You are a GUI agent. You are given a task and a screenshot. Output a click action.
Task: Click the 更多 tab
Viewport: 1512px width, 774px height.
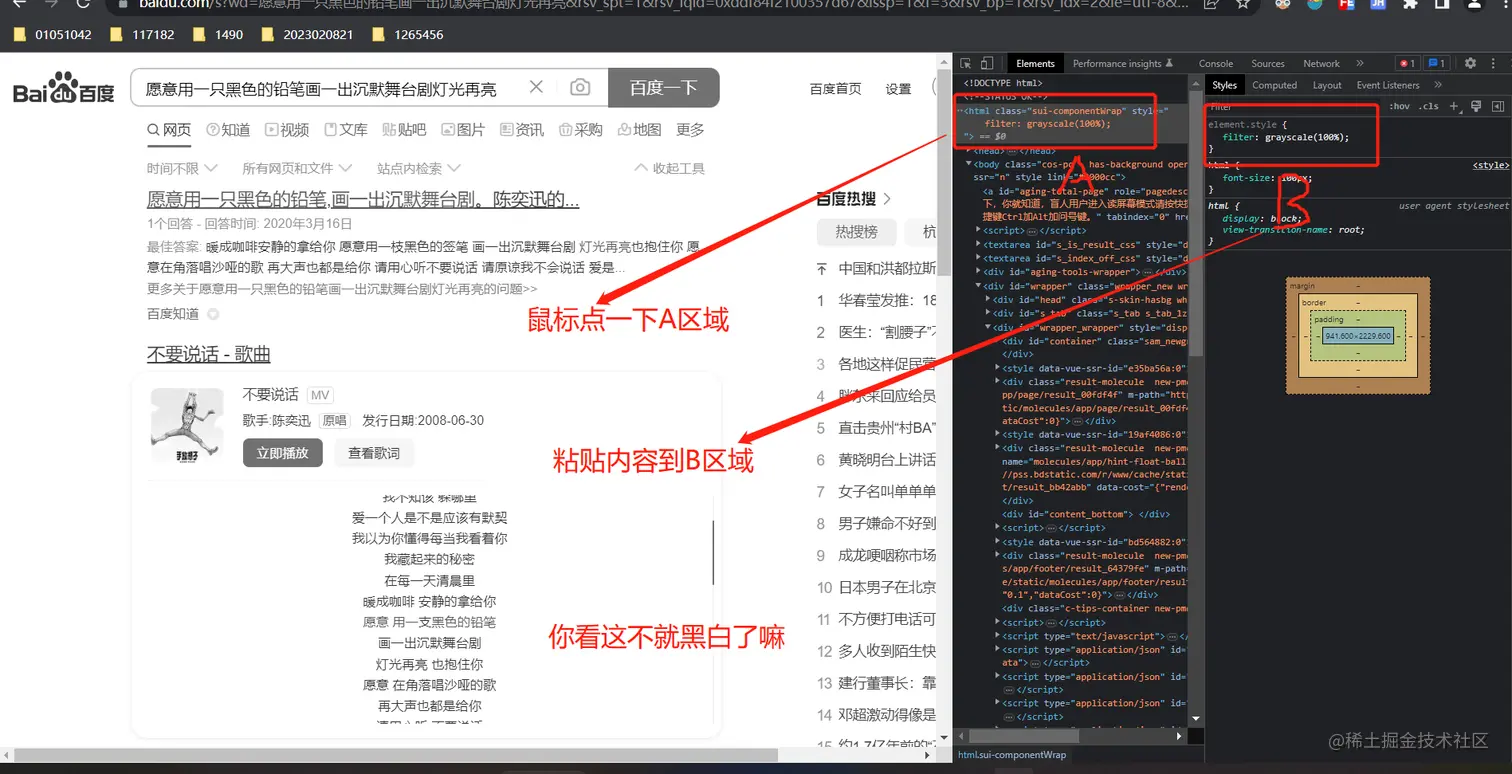(x=690, y=129)
